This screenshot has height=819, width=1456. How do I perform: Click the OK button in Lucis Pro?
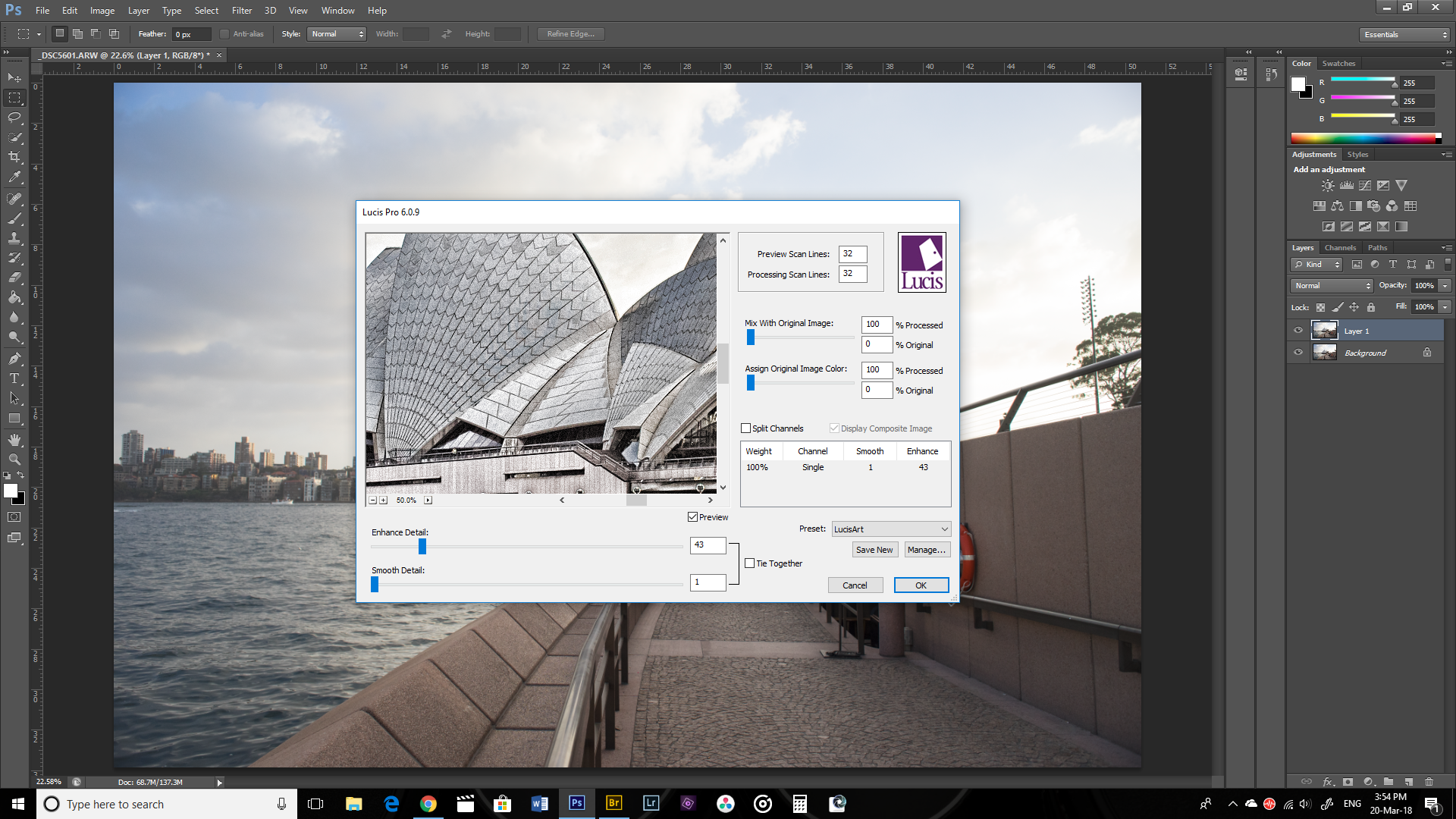coord(920,584)
